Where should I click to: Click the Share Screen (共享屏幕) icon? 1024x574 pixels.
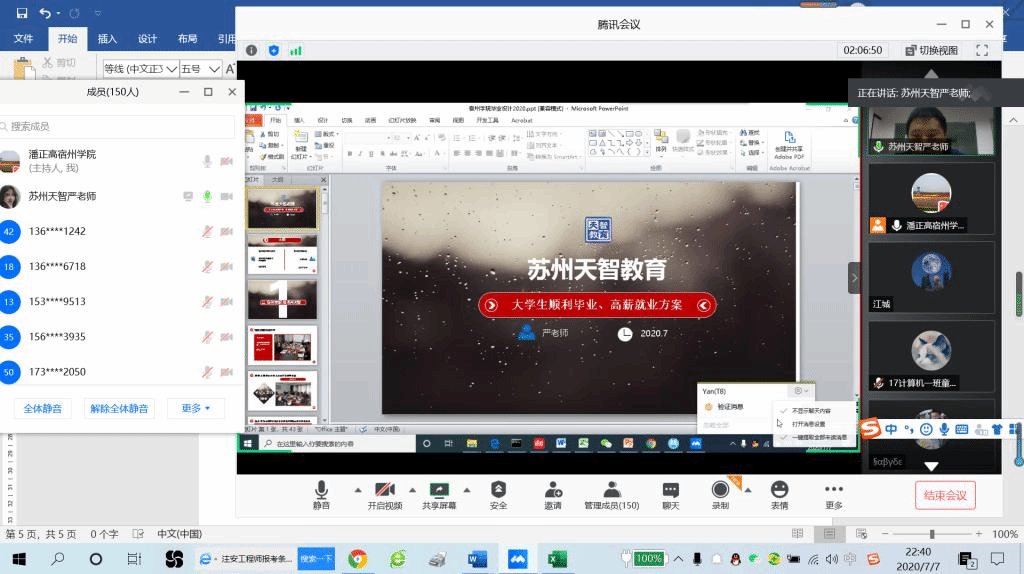(x=439, y=490)
